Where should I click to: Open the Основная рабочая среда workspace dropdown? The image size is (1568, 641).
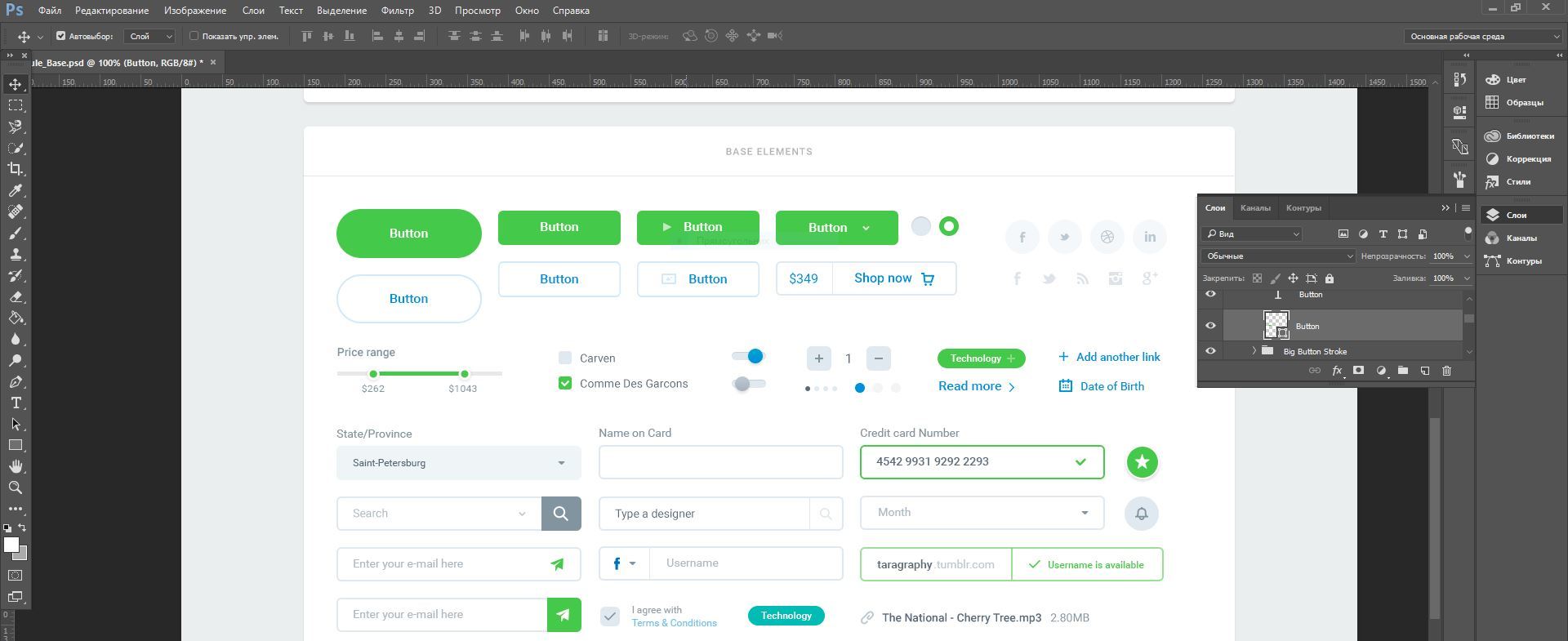coord(1482,36)
